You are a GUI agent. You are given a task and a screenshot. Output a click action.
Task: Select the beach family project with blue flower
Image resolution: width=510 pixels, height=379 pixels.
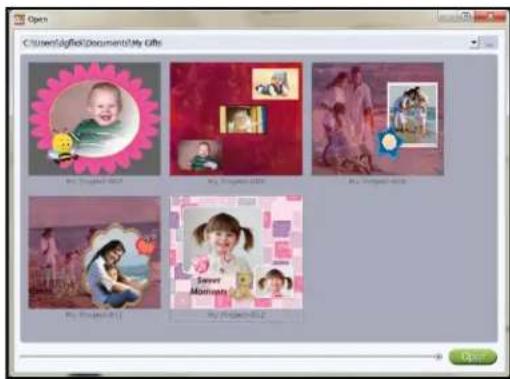click(378, 119)
